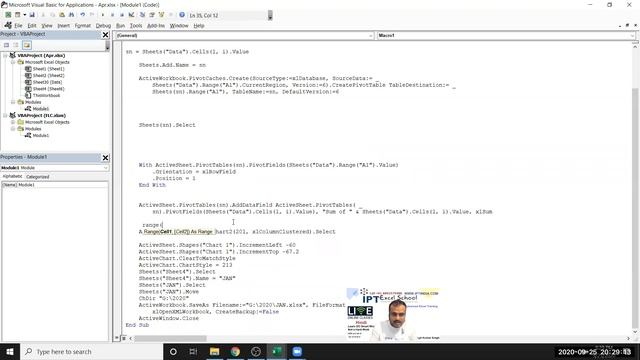Collapse the VBAProject (Apr.xlsx) tree node
The width and height of the screenshot is (640, 360).
(x=5, y=55)
